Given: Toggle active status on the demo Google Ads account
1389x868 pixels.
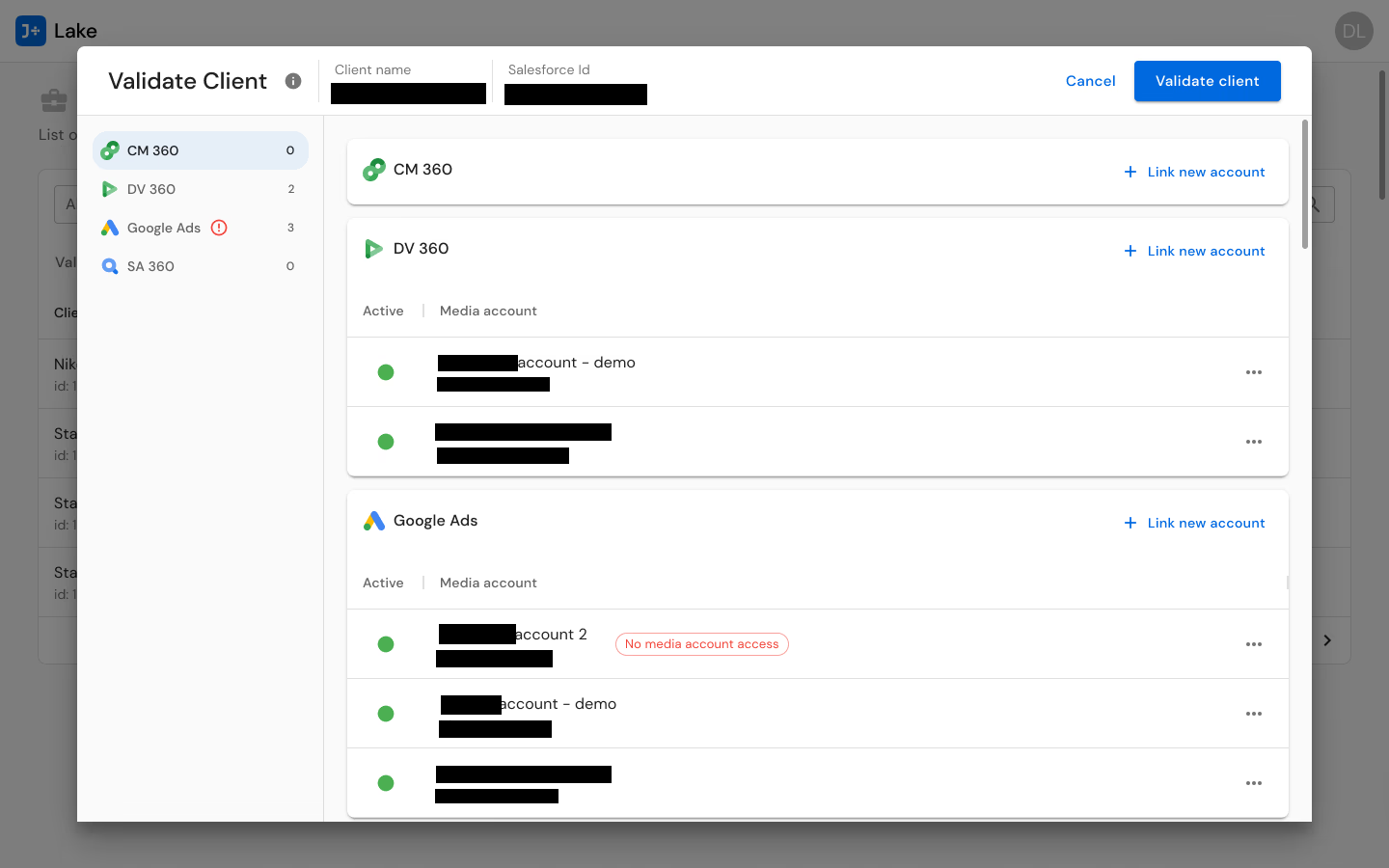Looking at the screenshot, I should pyautogui.click(x=386, y=714).
